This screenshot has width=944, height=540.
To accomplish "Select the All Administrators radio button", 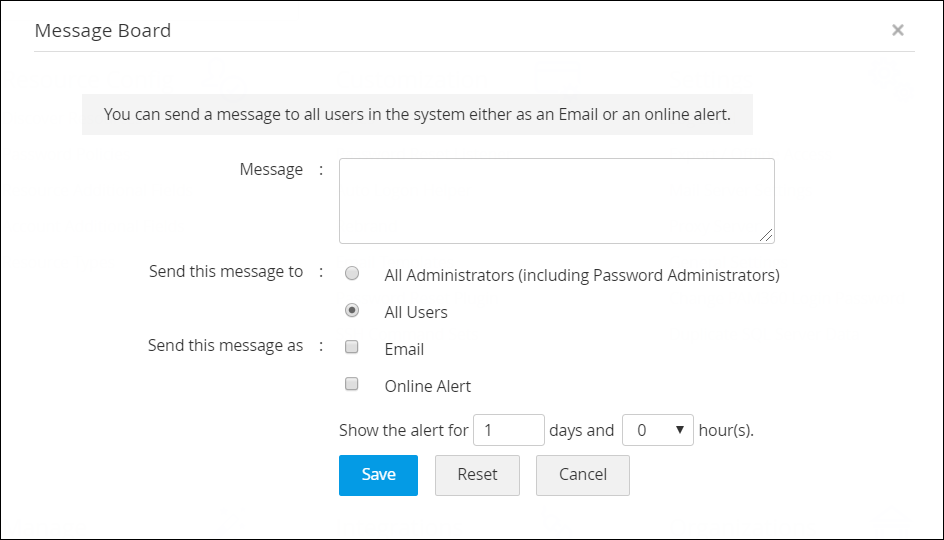I will point(352,274).
